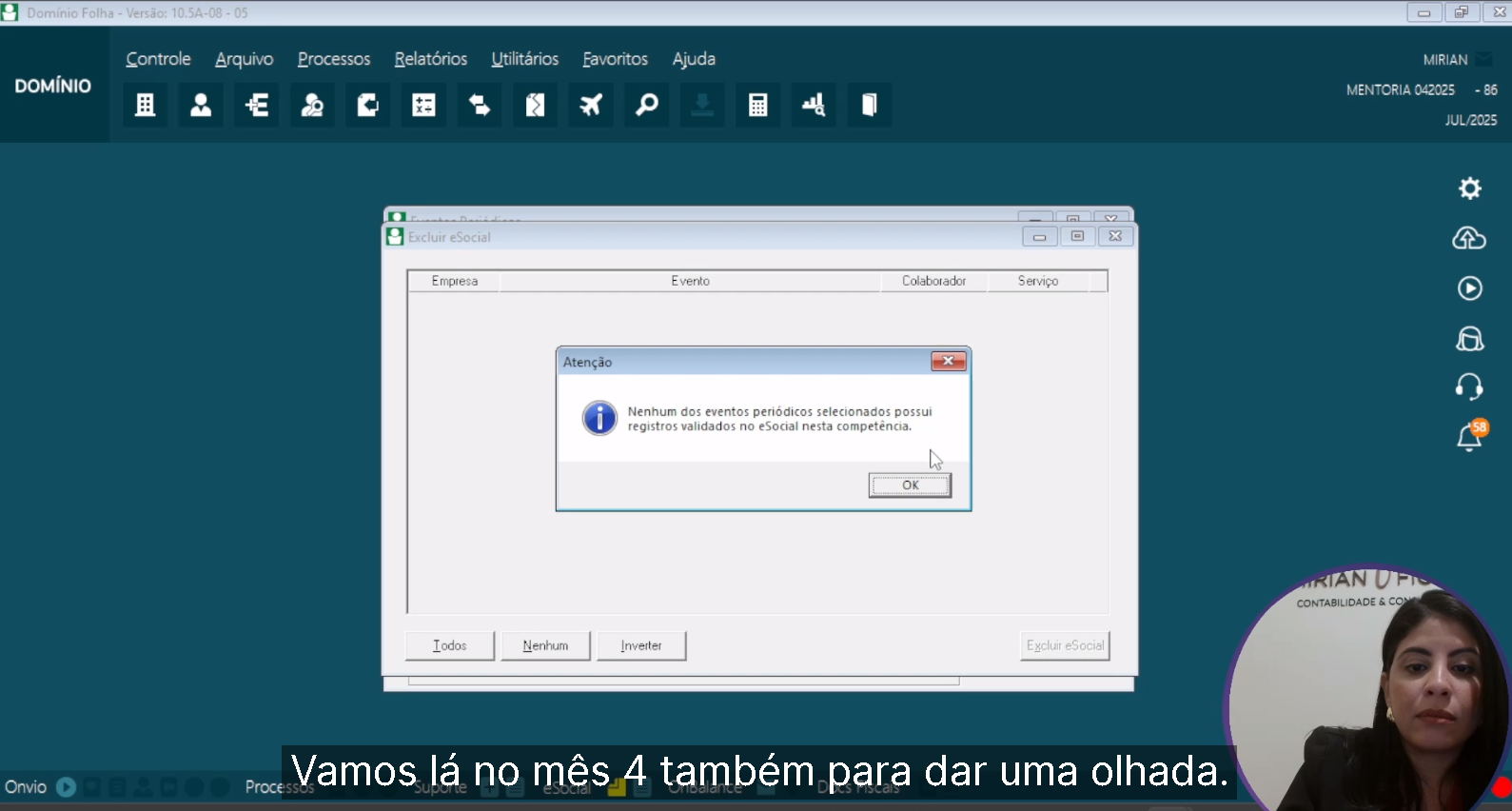
Task: Click the torn document (rescisão) toolbar icon
Action: [x=535, y=105]
